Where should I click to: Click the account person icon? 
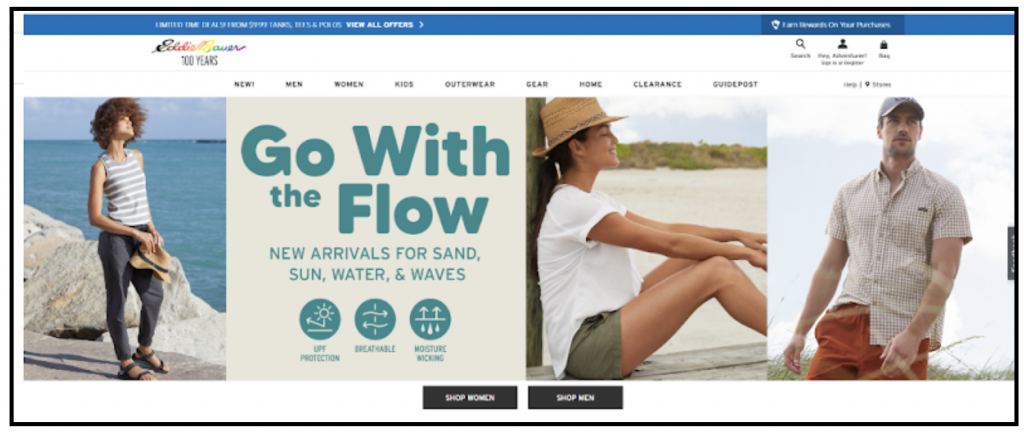pos(842,44)
